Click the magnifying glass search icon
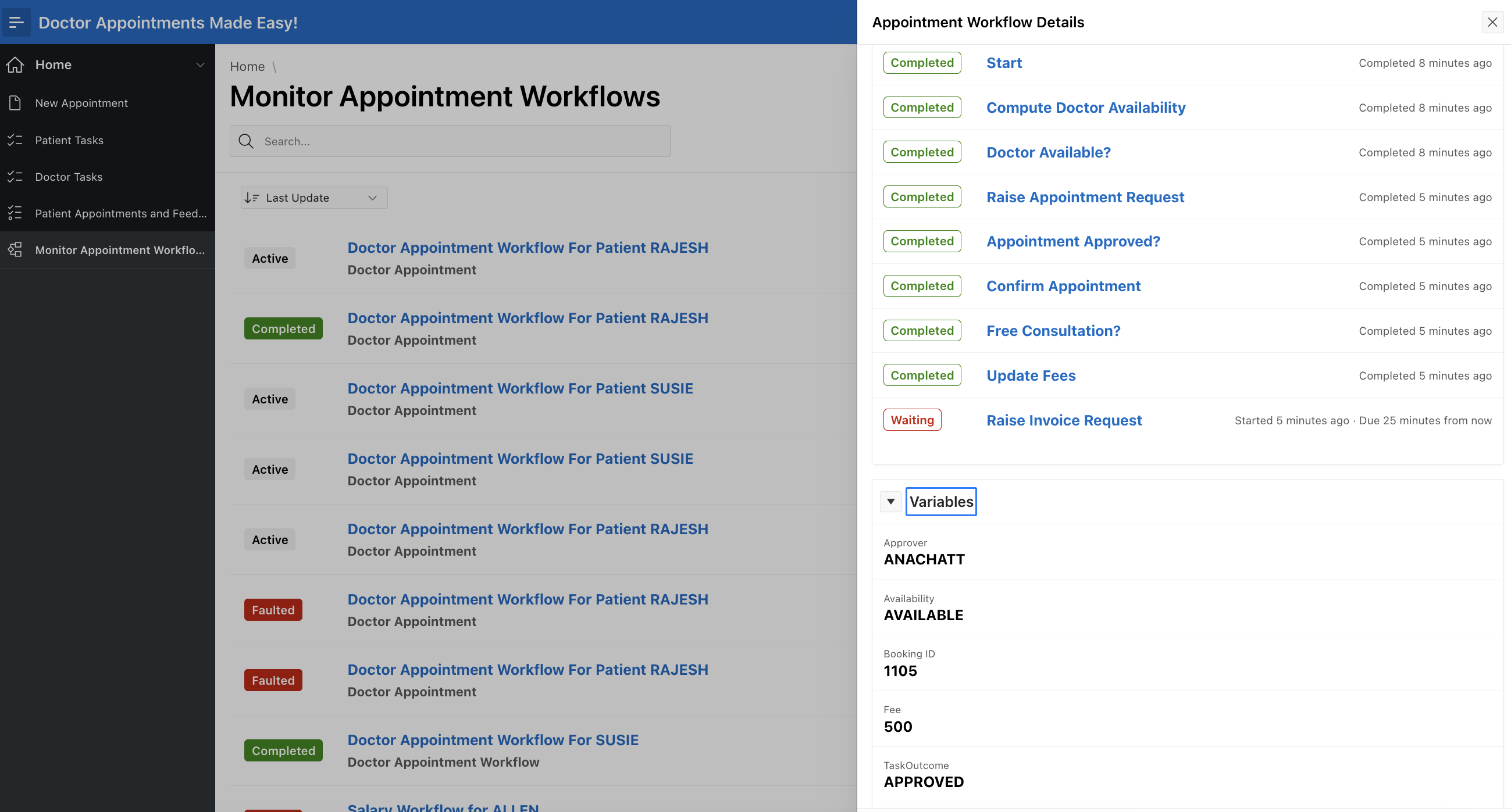Viewport: 1511px width, 812px height. tap(247, 141)
